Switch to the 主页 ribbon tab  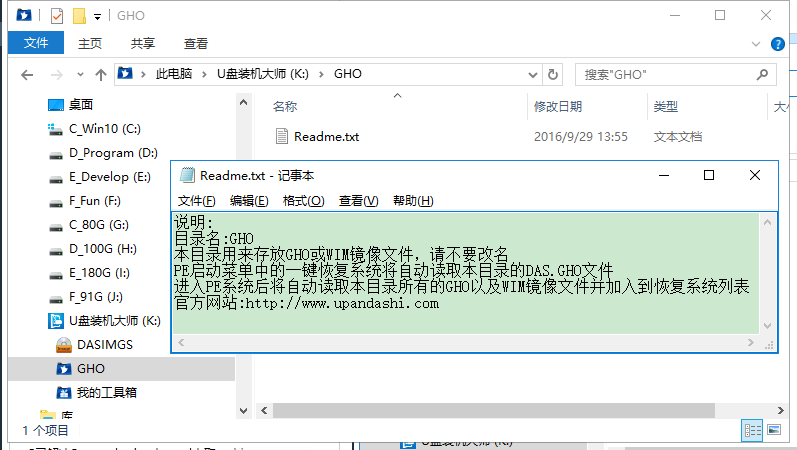click(x=90, y=44)
